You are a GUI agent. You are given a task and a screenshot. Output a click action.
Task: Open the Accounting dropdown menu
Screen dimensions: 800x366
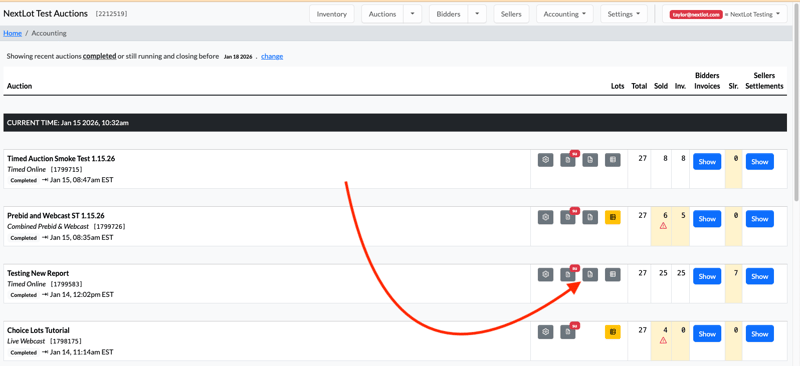tap(564, 14)
